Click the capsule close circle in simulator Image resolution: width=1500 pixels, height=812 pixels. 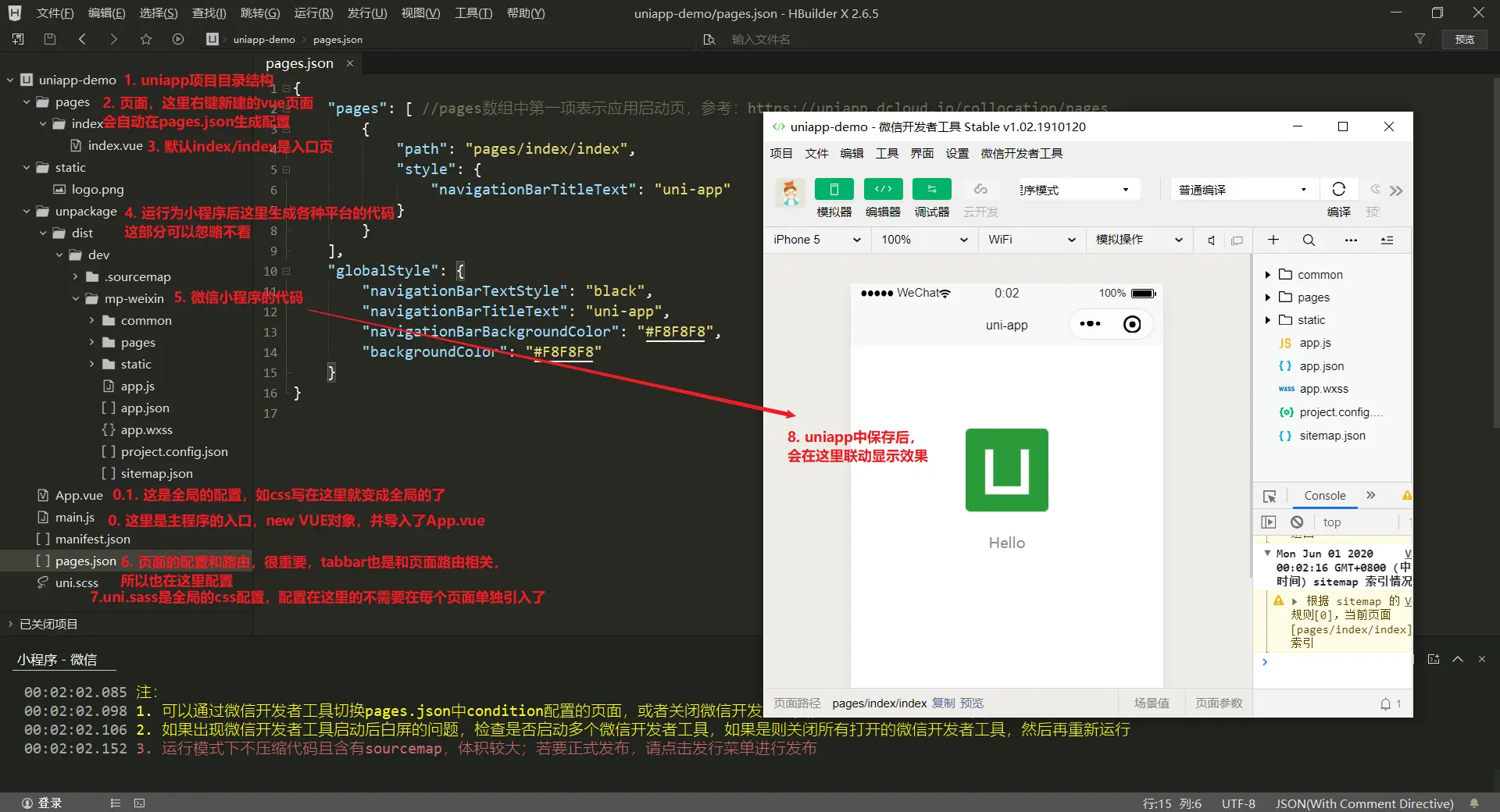pyautogui.click(x=1132, y=324)
